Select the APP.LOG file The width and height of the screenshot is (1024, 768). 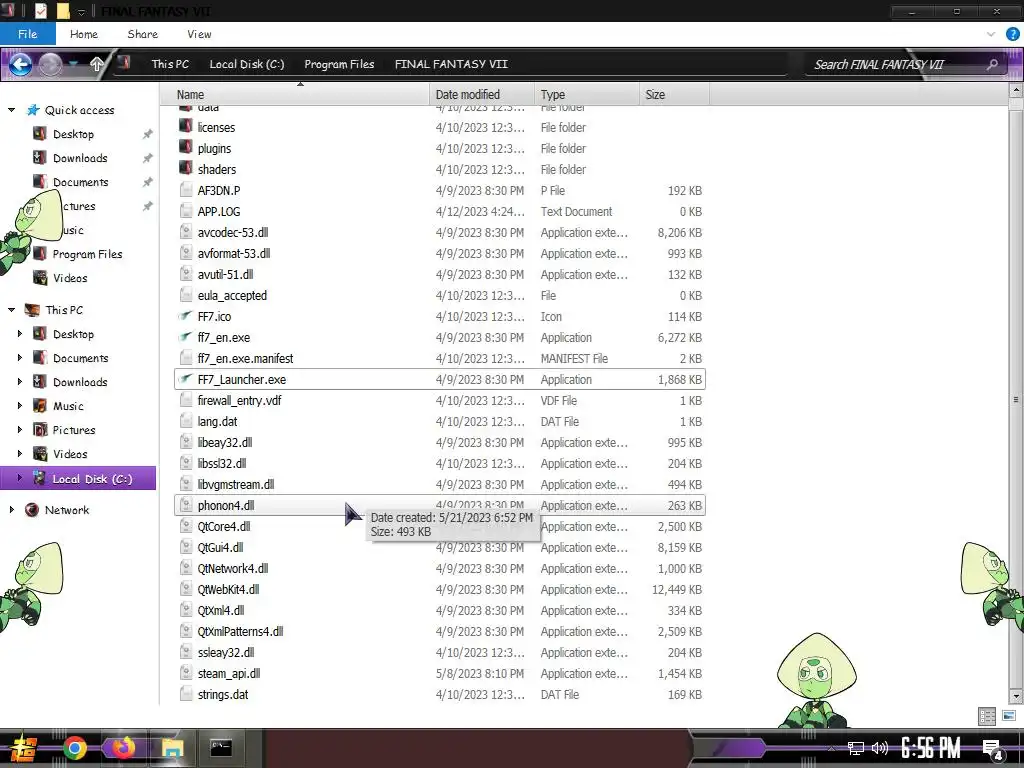[x=440, y=211]
